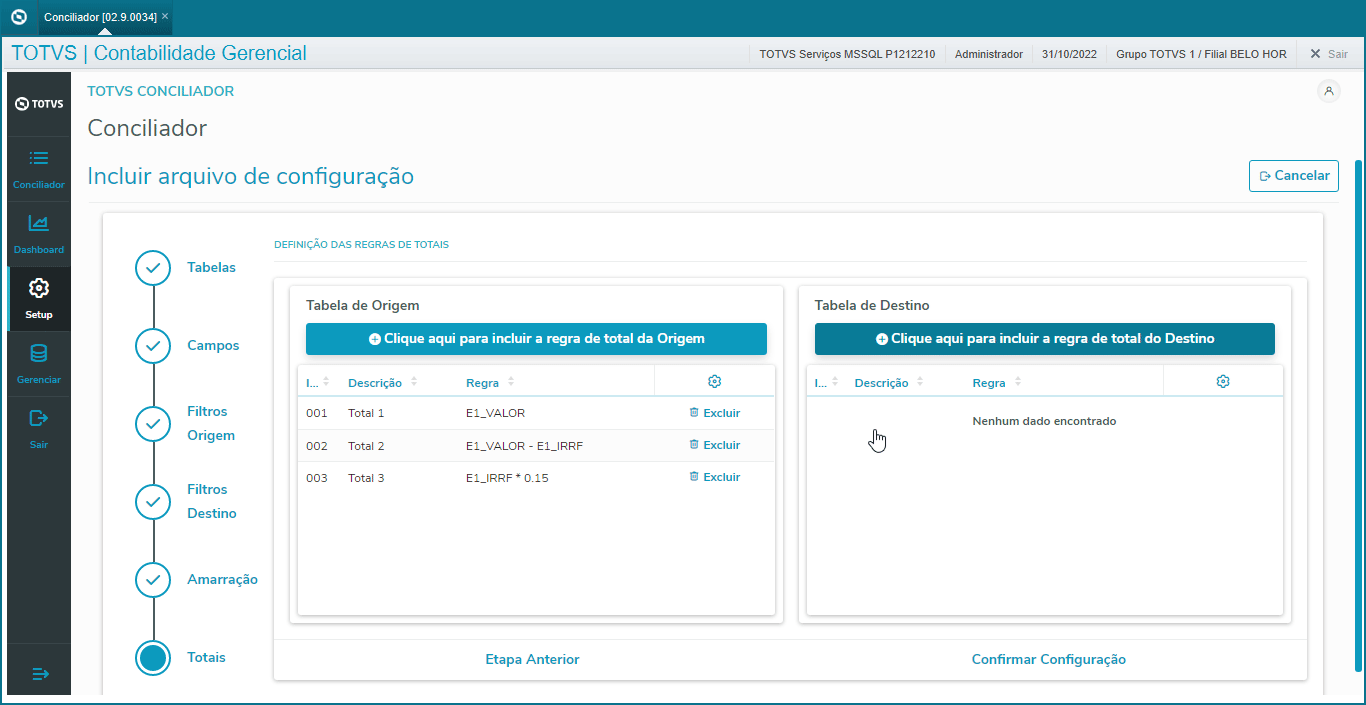Click the Total 3 description cell
Image resolution: width=1366 pixels, height=705 pixels.
click(366, 478)
